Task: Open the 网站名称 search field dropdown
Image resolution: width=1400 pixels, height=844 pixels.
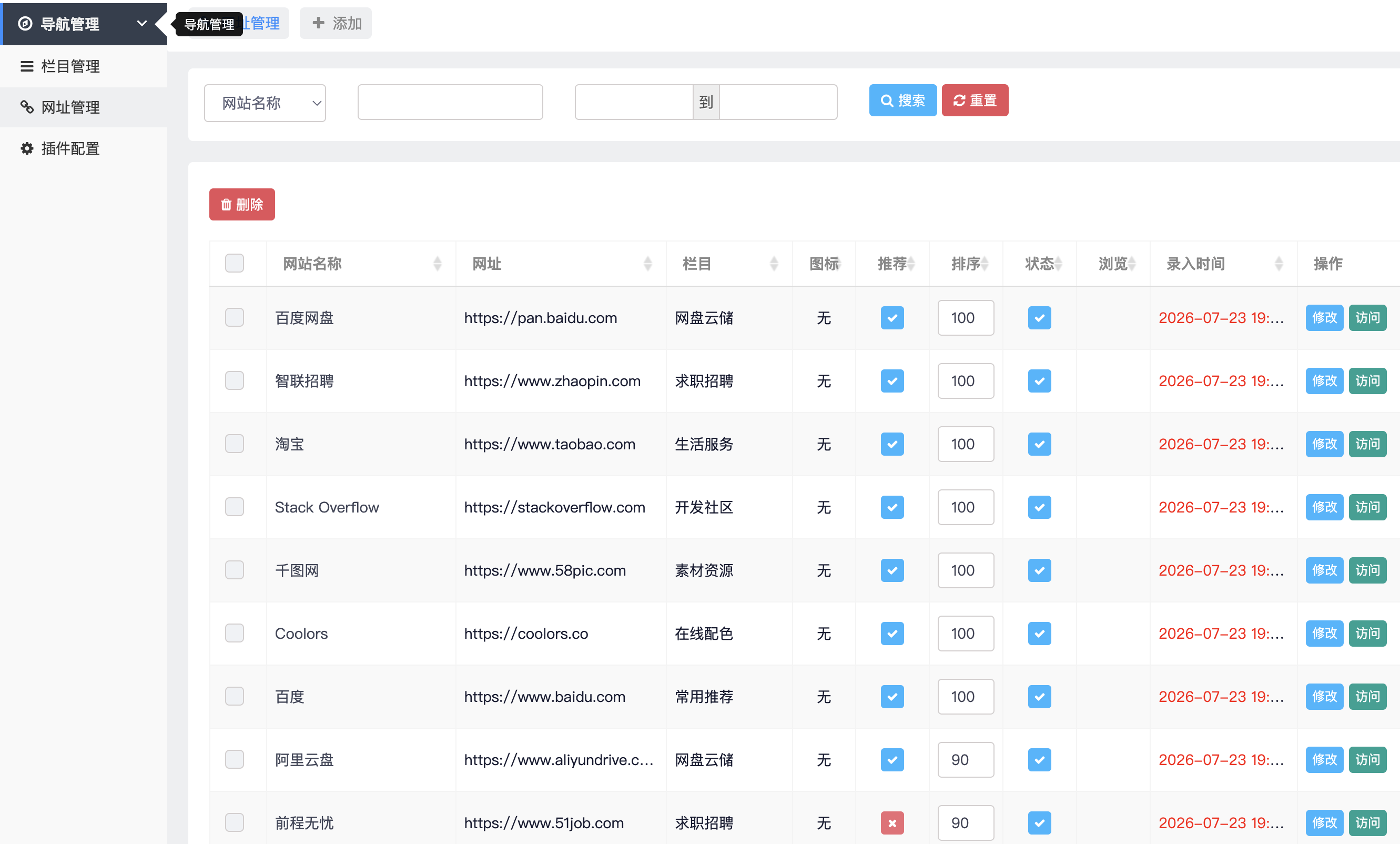Action: pyautogui.click(x=265, y=103)
